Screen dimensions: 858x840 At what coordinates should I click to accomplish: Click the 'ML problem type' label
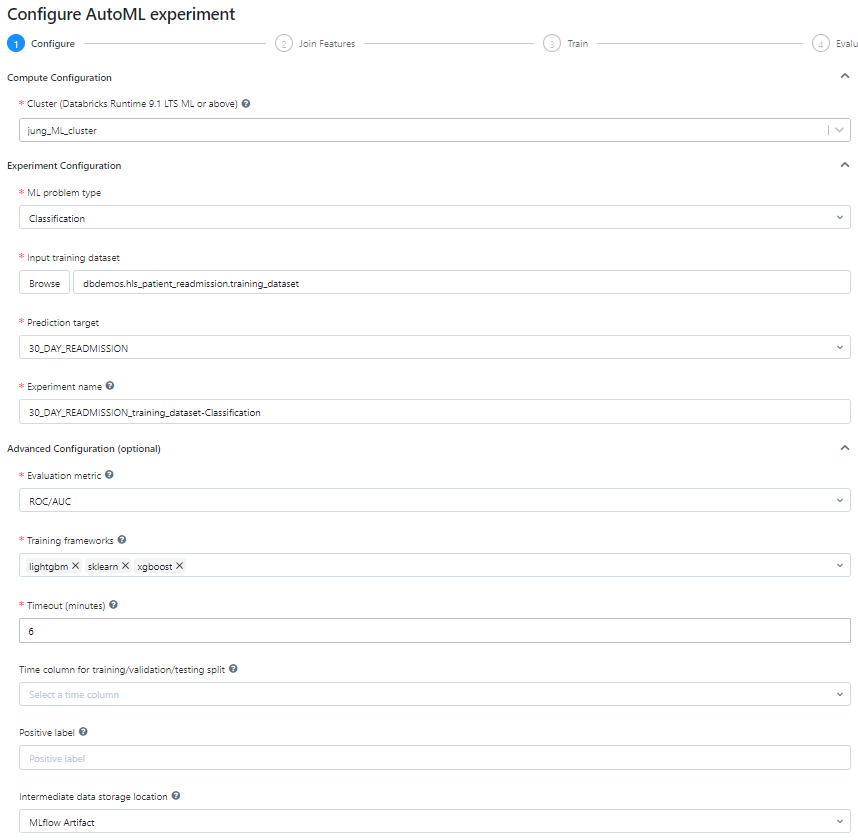click(x=64, y=193)
